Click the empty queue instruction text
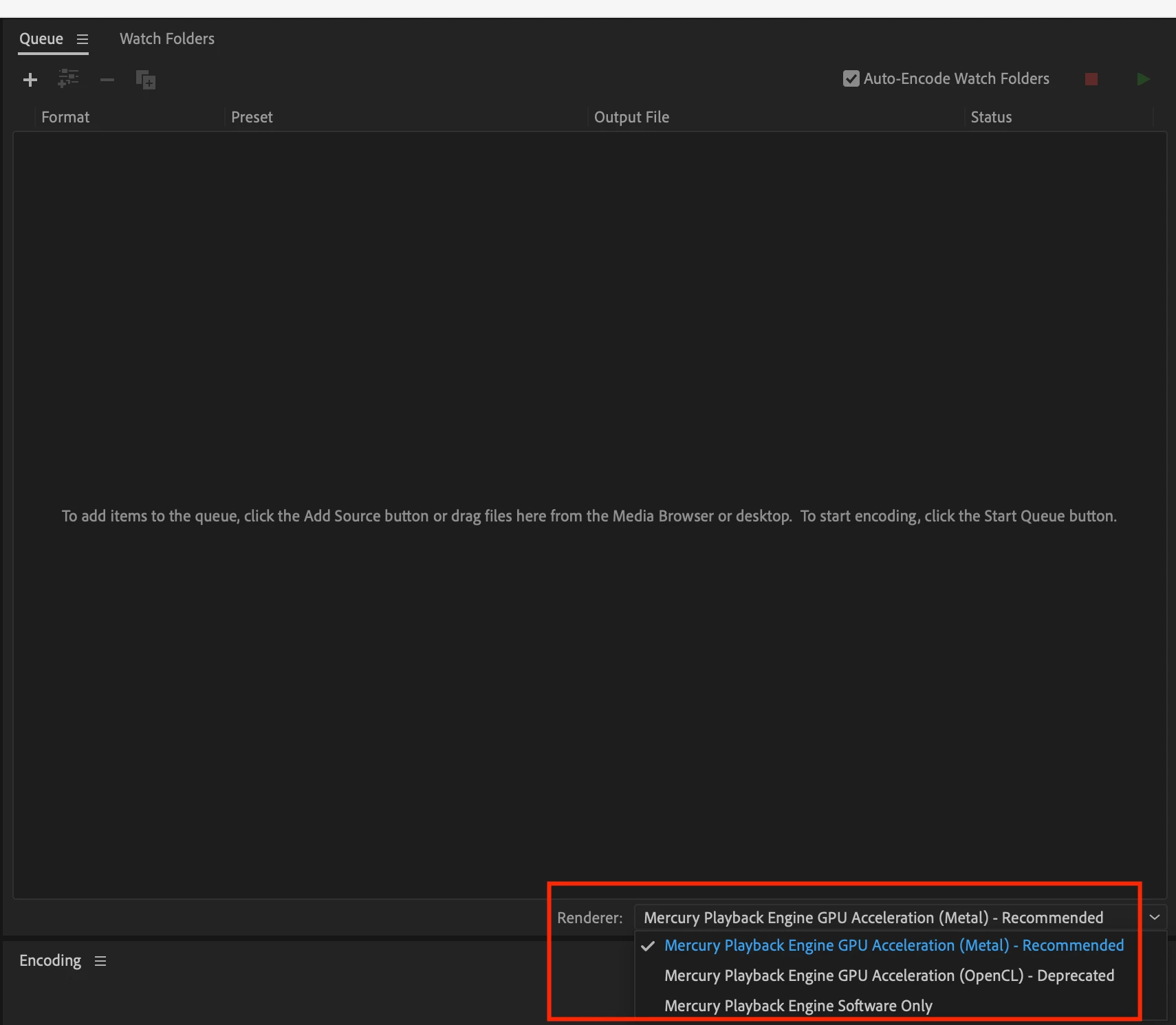This screenshot has height=1025, width=1176. click(589, 516)
